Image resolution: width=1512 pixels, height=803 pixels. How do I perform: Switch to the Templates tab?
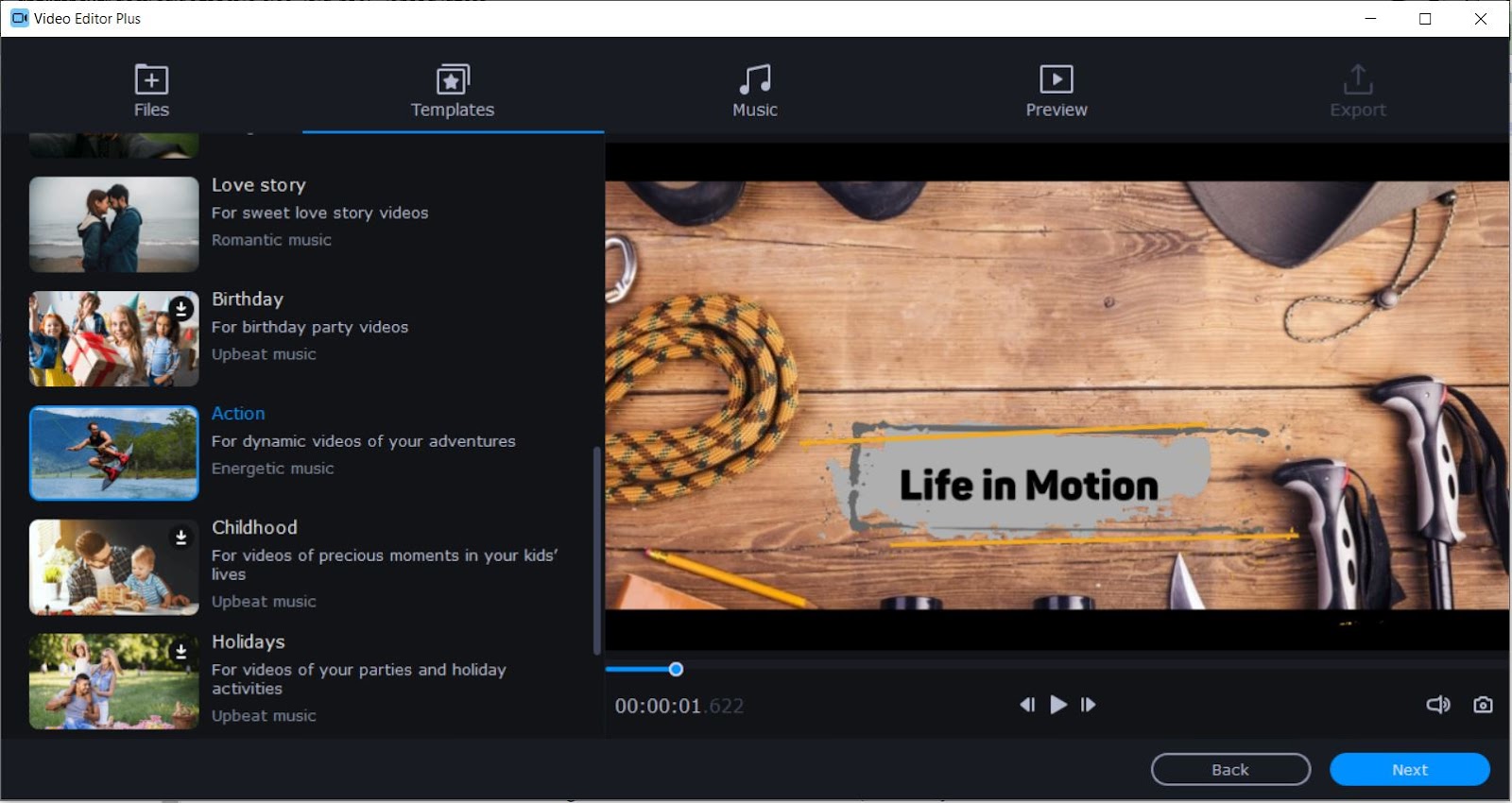coord(453,91)
